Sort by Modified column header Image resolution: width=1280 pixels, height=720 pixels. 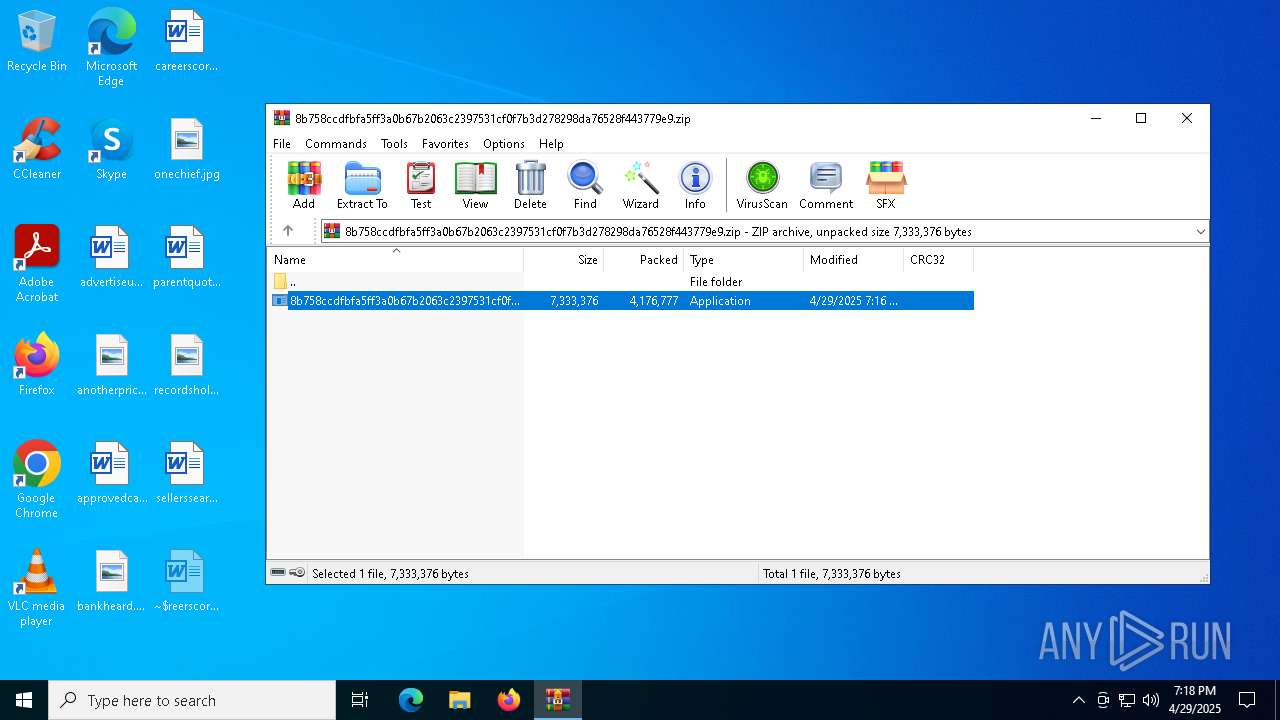pyautogui.click(x=854, y=259)
